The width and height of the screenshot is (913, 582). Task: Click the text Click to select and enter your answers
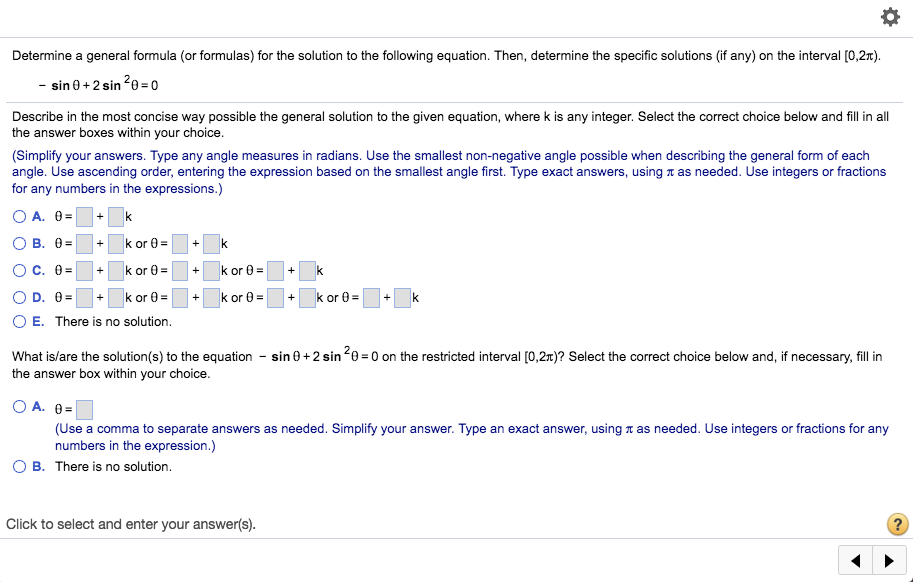pyautogui.click(x=132, y=524)
